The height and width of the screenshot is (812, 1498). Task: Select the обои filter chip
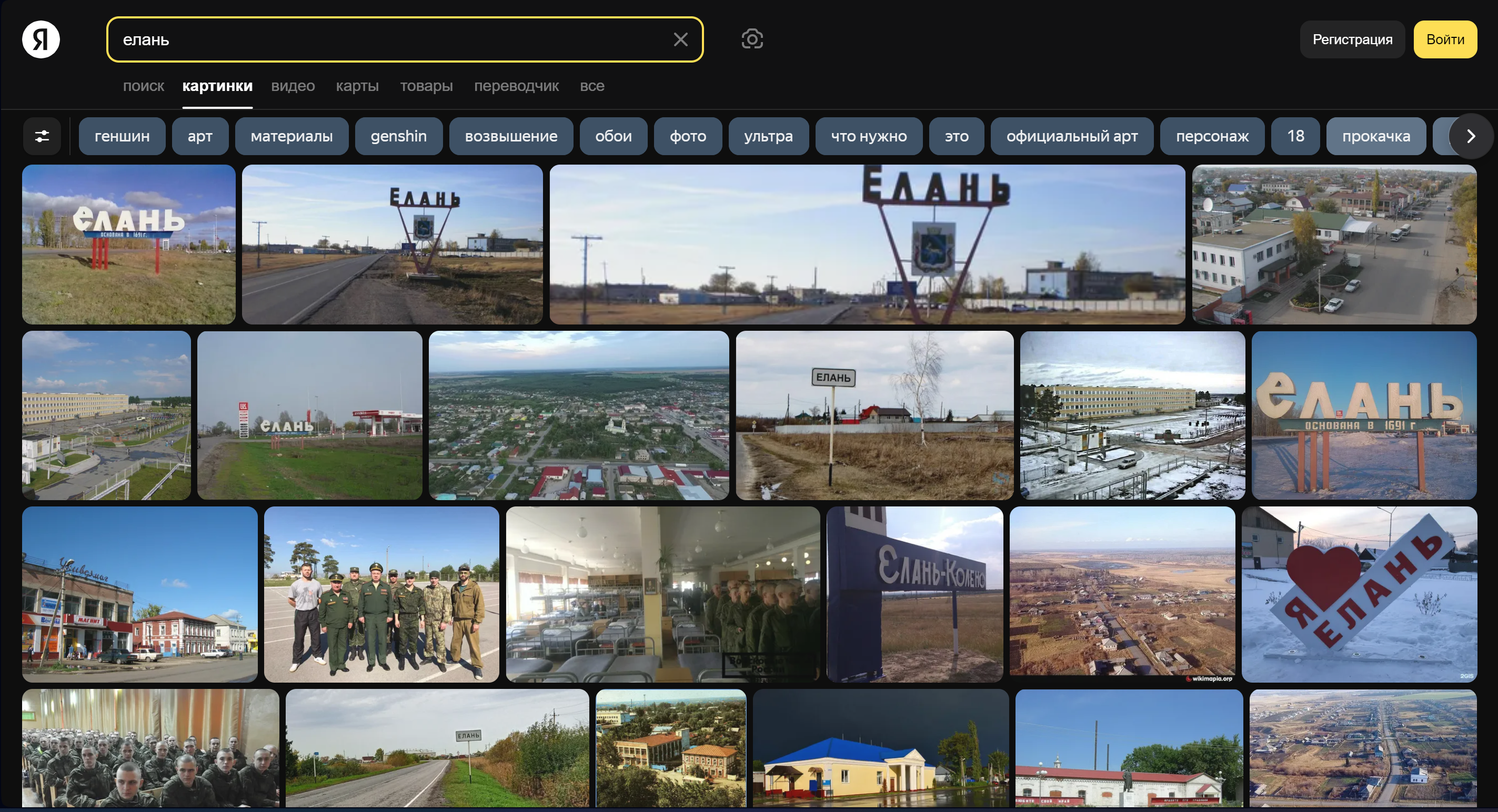tap(613, 136)
